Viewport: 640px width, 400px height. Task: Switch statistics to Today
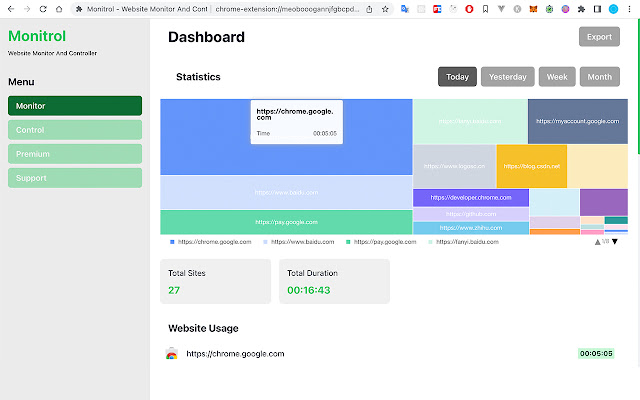[457, 77]
